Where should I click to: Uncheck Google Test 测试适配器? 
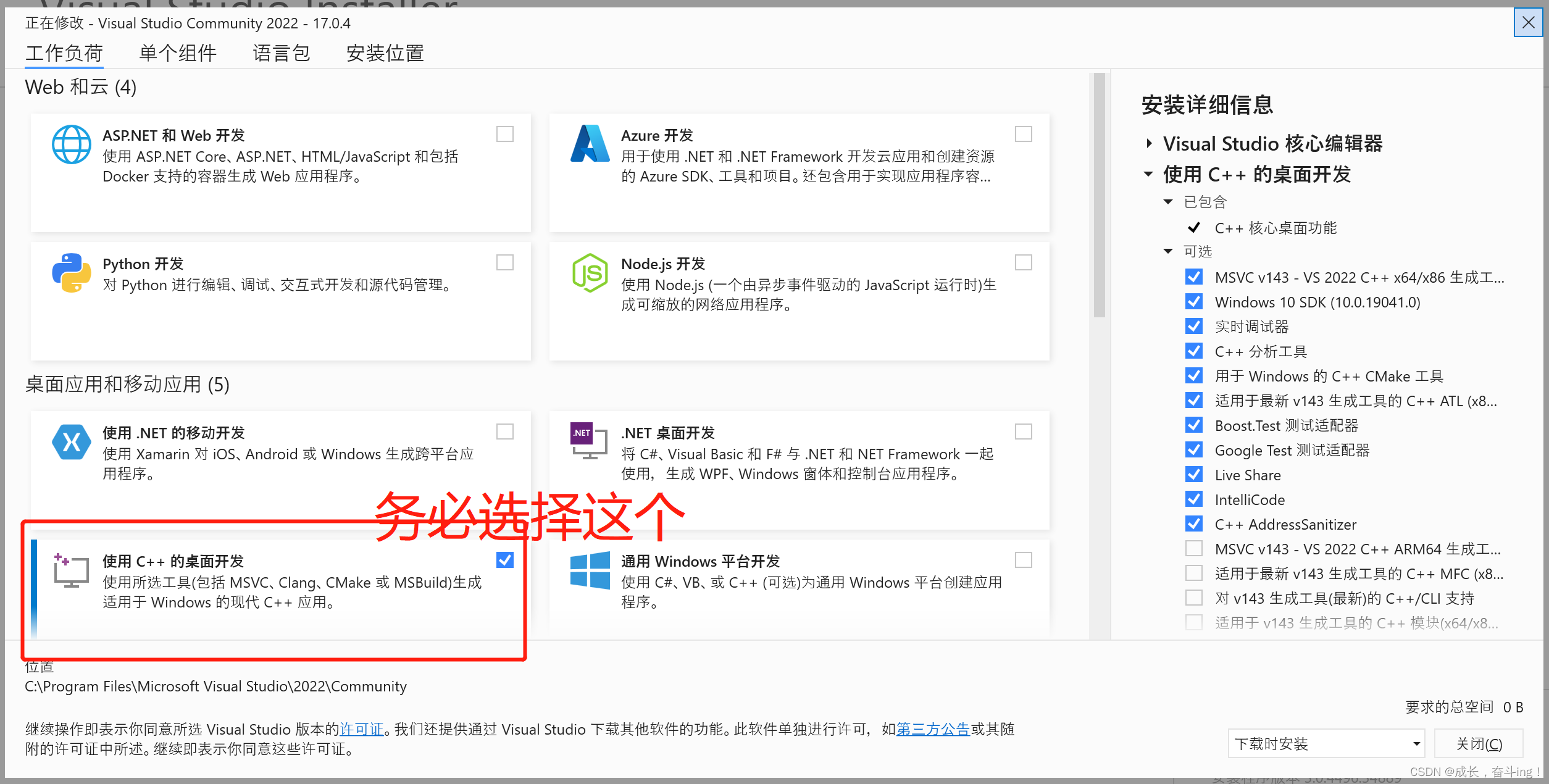(1194, 449)
